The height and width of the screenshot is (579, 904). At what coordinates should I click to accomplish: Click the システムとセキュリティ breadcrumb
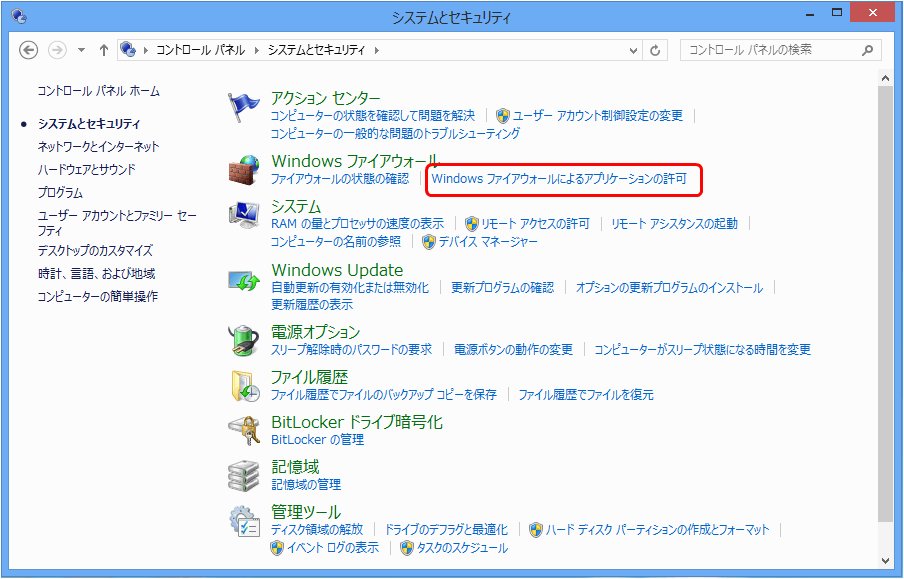(x=317, y=50)
